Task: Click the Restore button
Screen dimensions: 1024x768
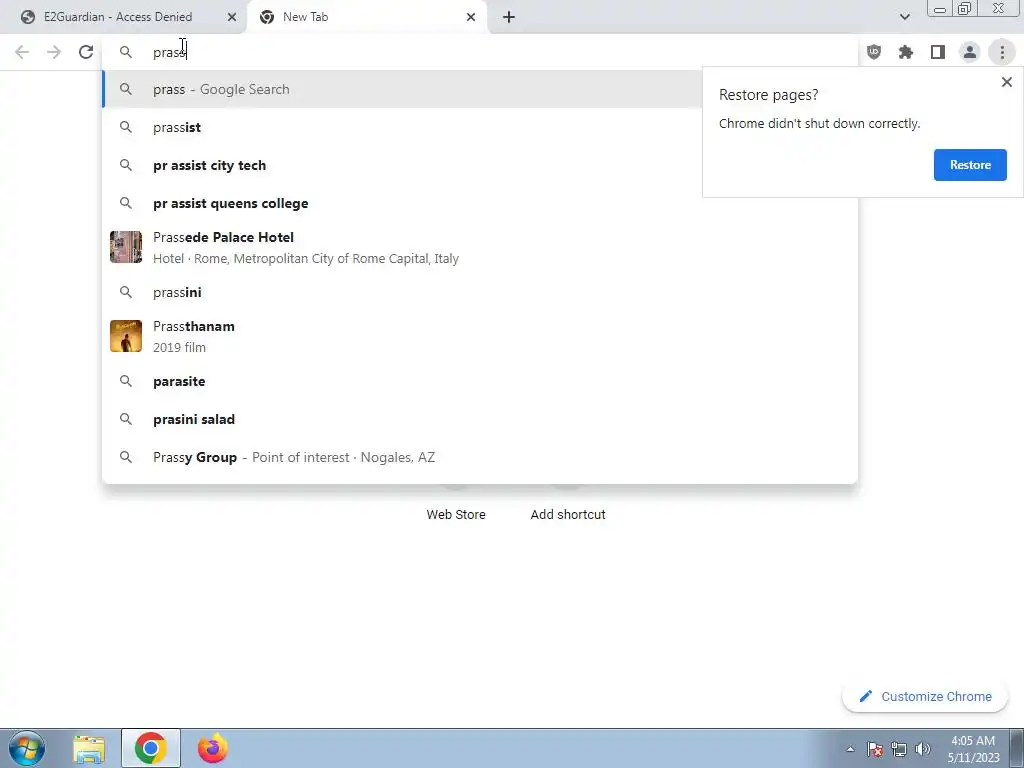Action: [x=970, y=165]
